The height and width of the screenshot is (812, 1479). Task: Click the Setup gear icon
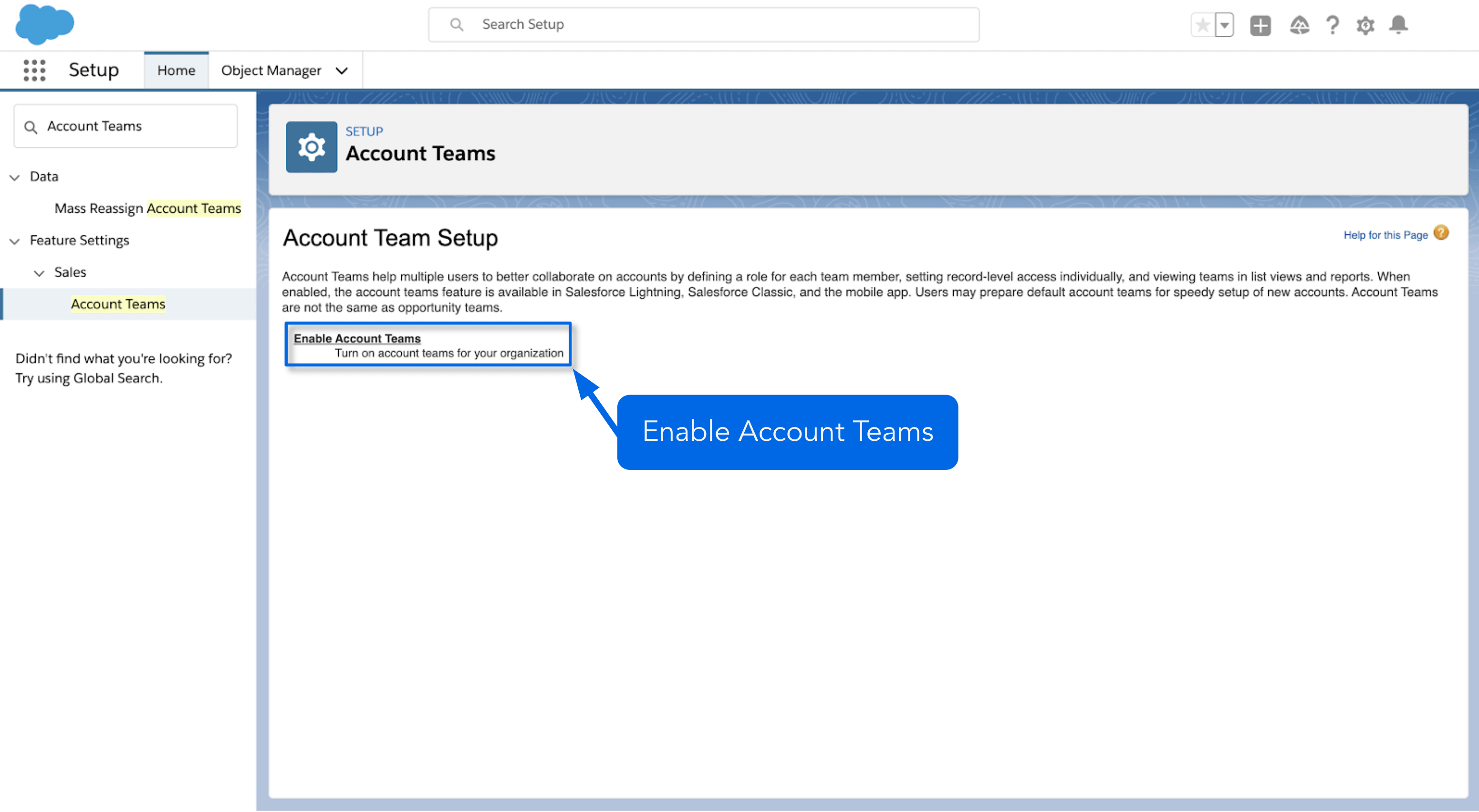(x=1366, y=25)
